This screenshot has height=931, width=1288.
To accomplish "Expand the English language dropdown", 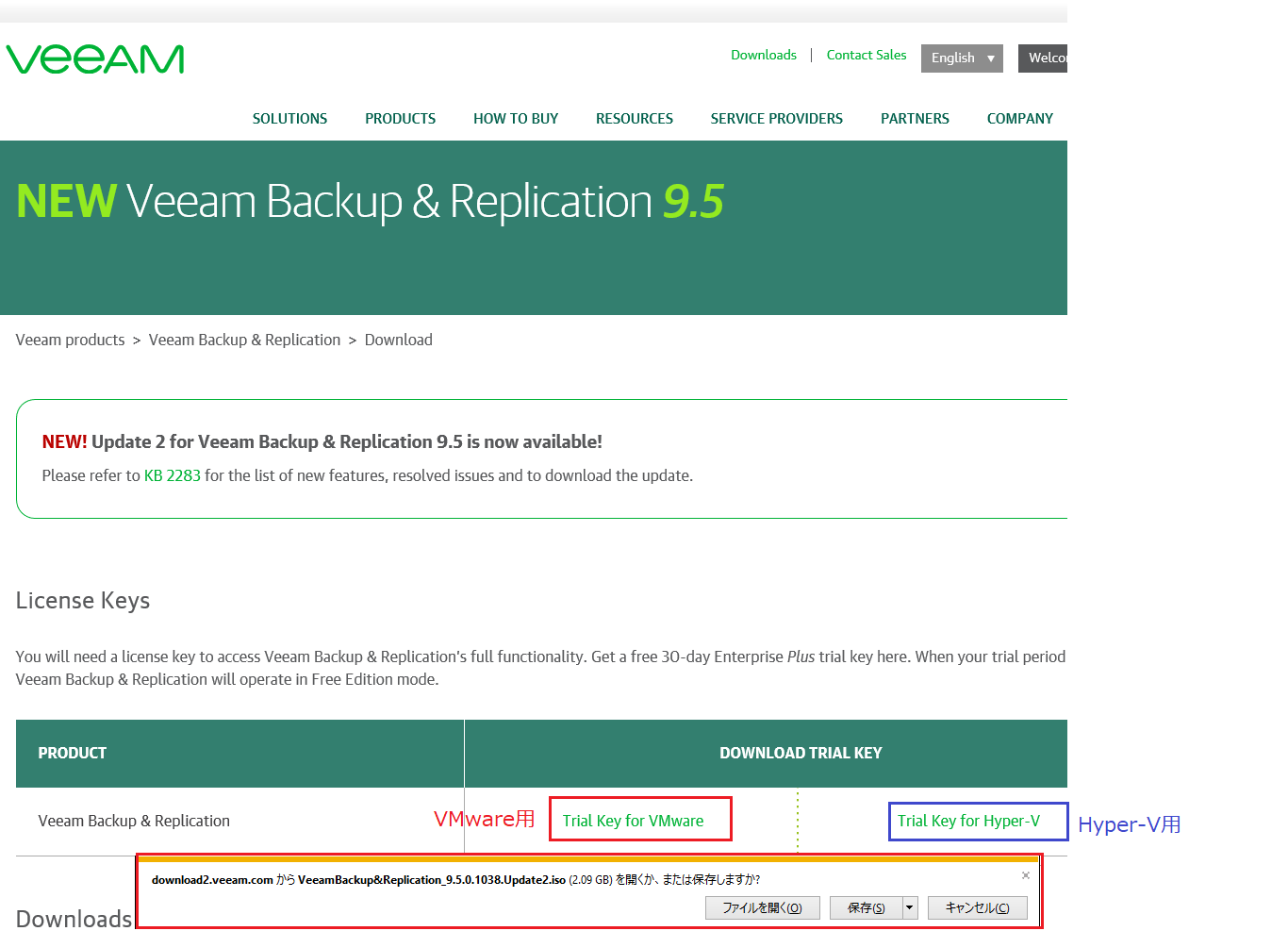I will [x=962, y=58].
